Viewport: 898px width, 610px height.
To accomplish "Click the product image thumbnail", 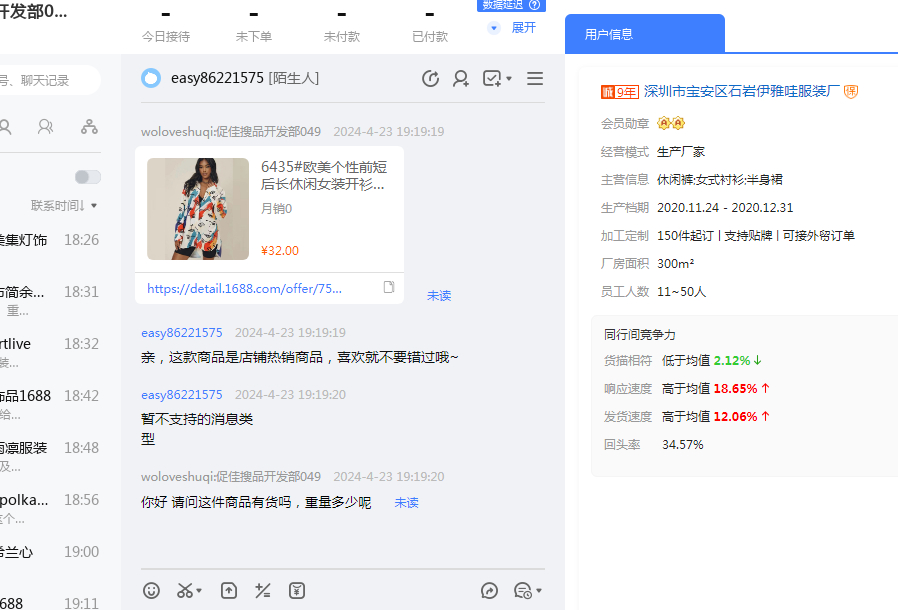I will 198,209.
